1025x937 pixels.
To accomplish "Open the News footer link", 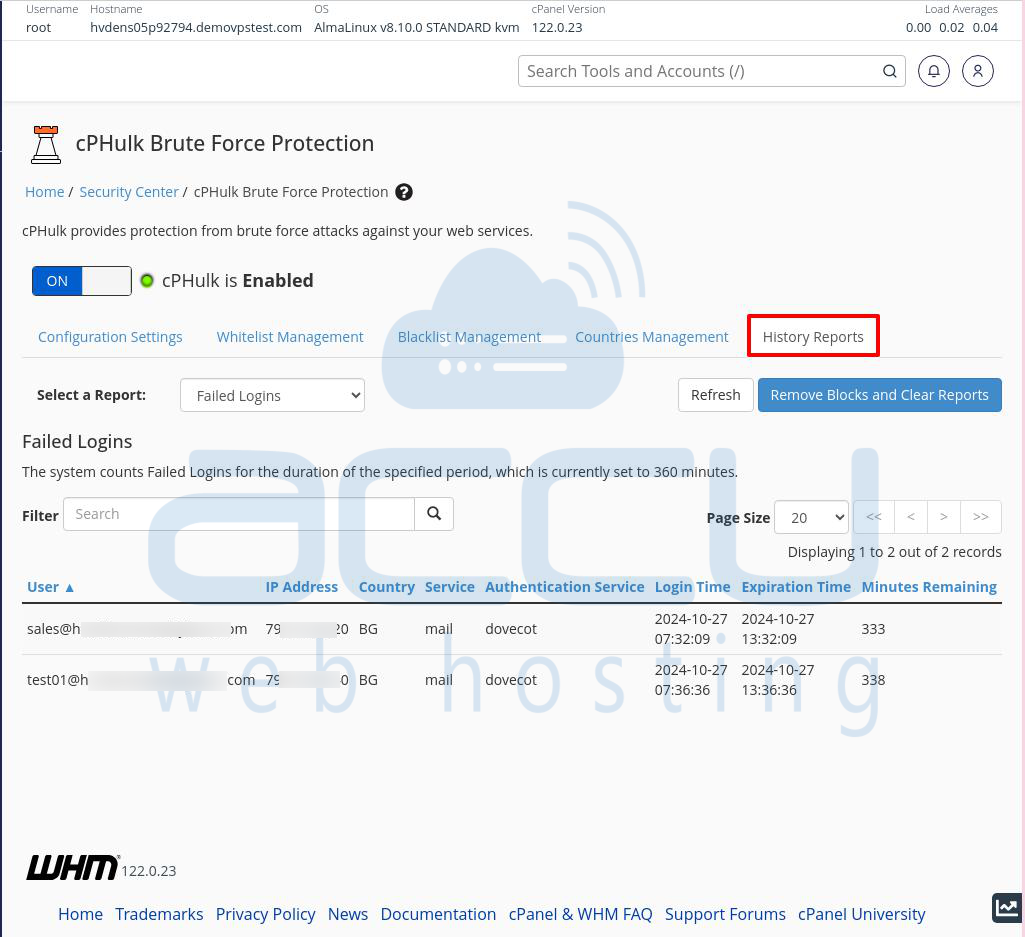I will click(348, 914).
